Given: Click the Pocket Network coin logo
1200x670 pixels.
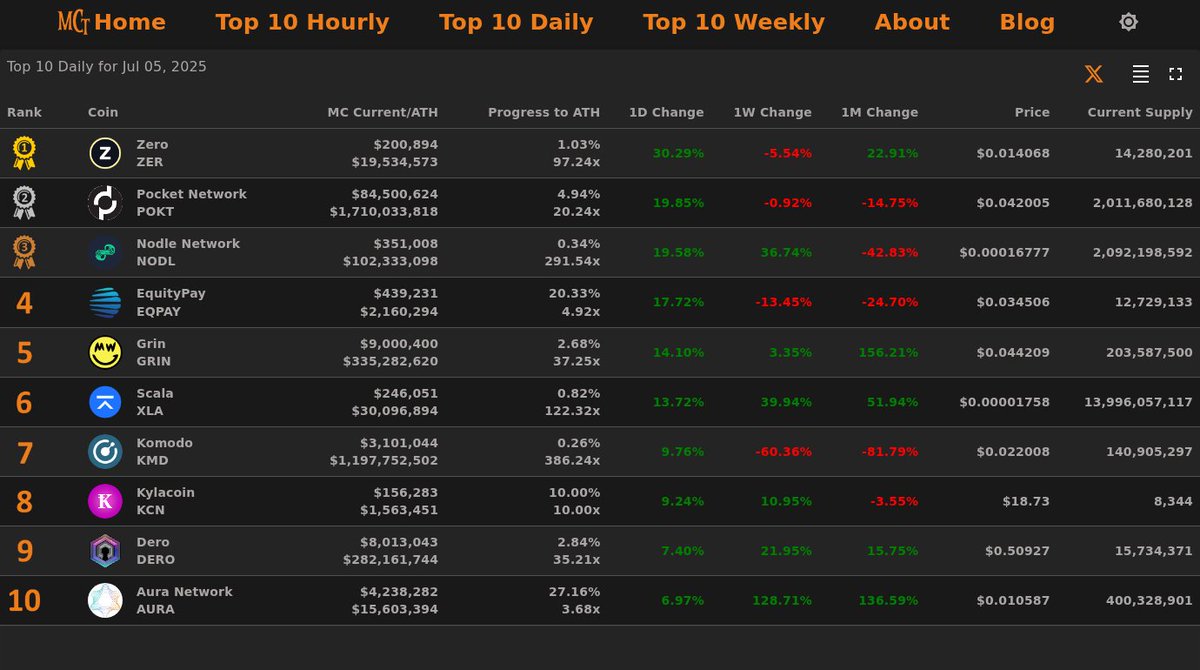Looking at the screenshot, I should tap(105, 203).
